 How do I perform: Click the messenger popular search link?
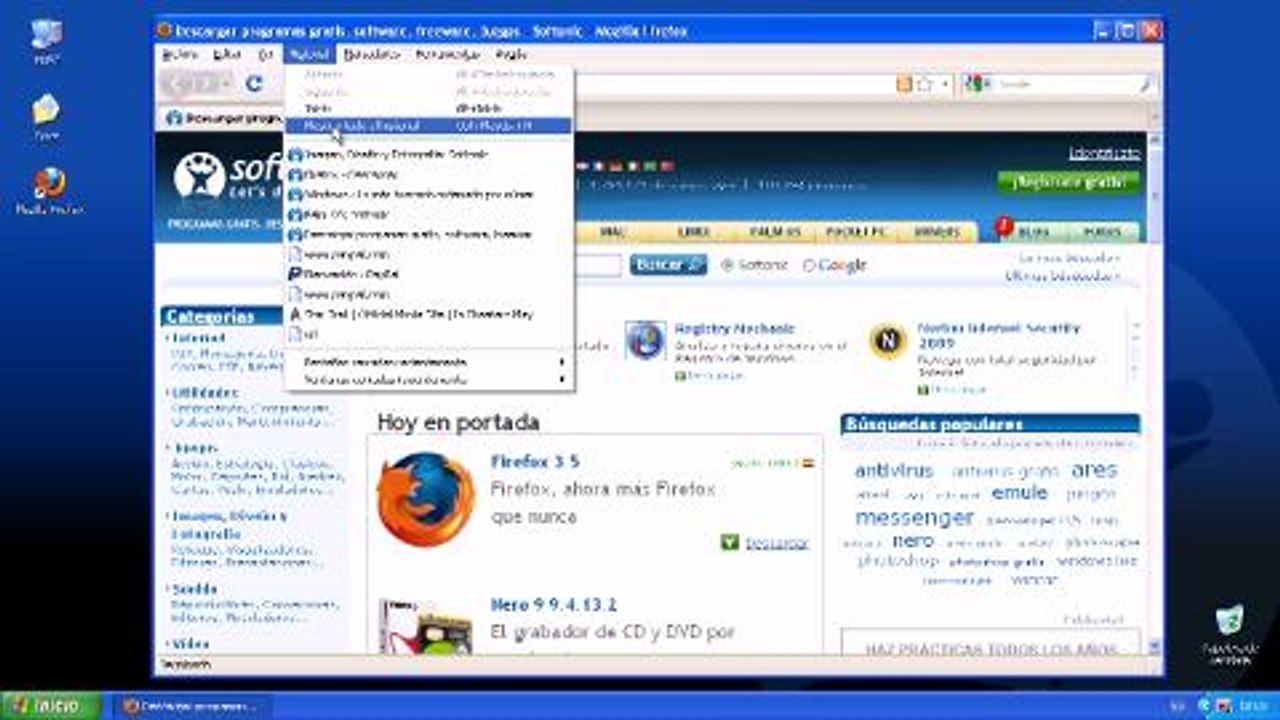click(914, 518)
